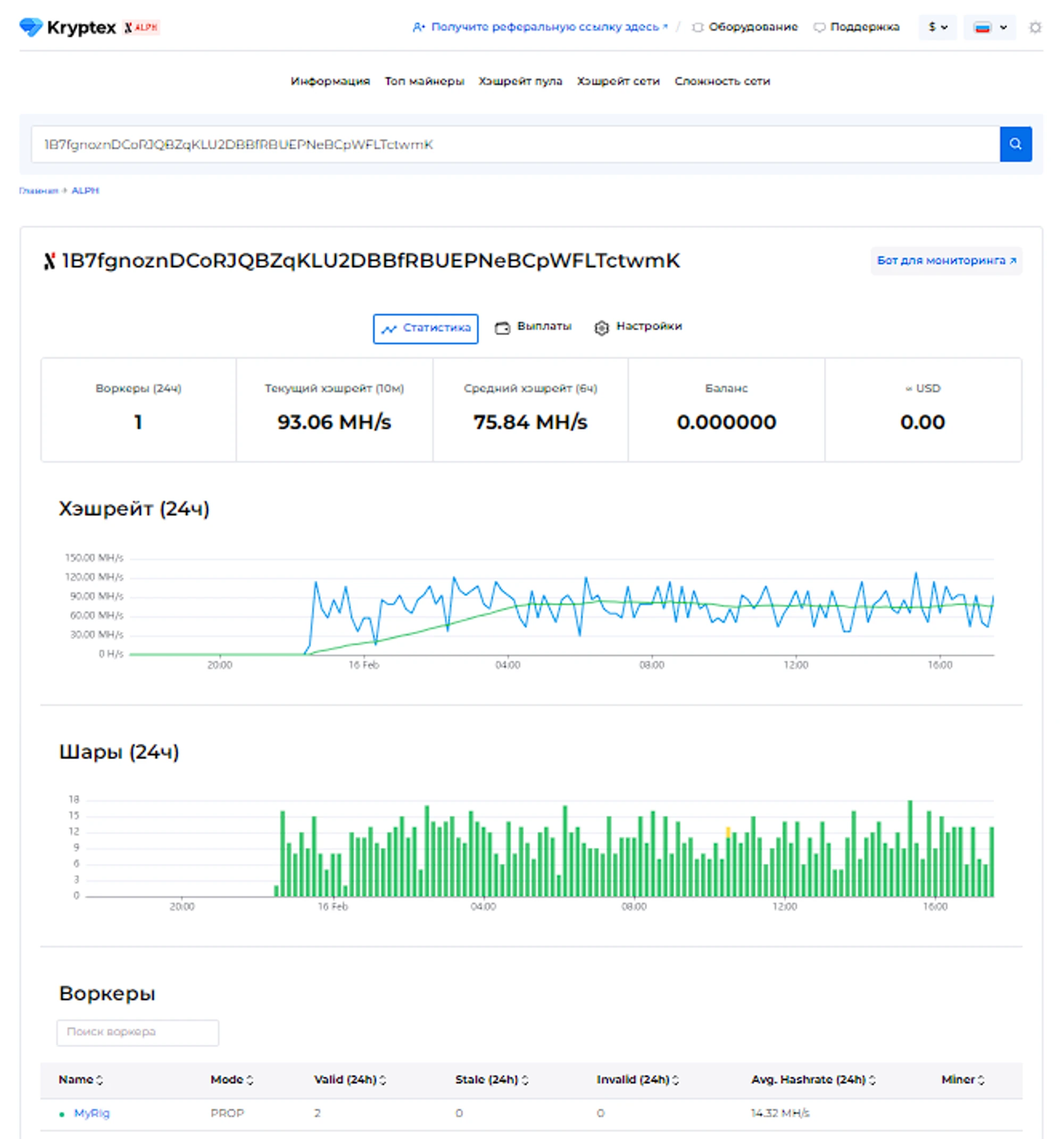Image resolution: width=1064 pixels, height=1139 pixels.
Task: Sort workers by Name column arrows
Action: (x=99, y=1080)
